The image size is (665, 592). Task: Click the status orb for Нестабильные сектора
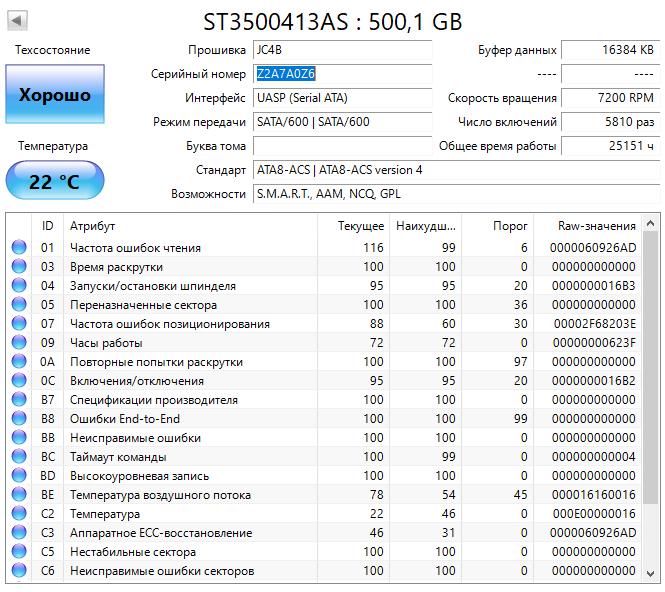click(19, 552)
